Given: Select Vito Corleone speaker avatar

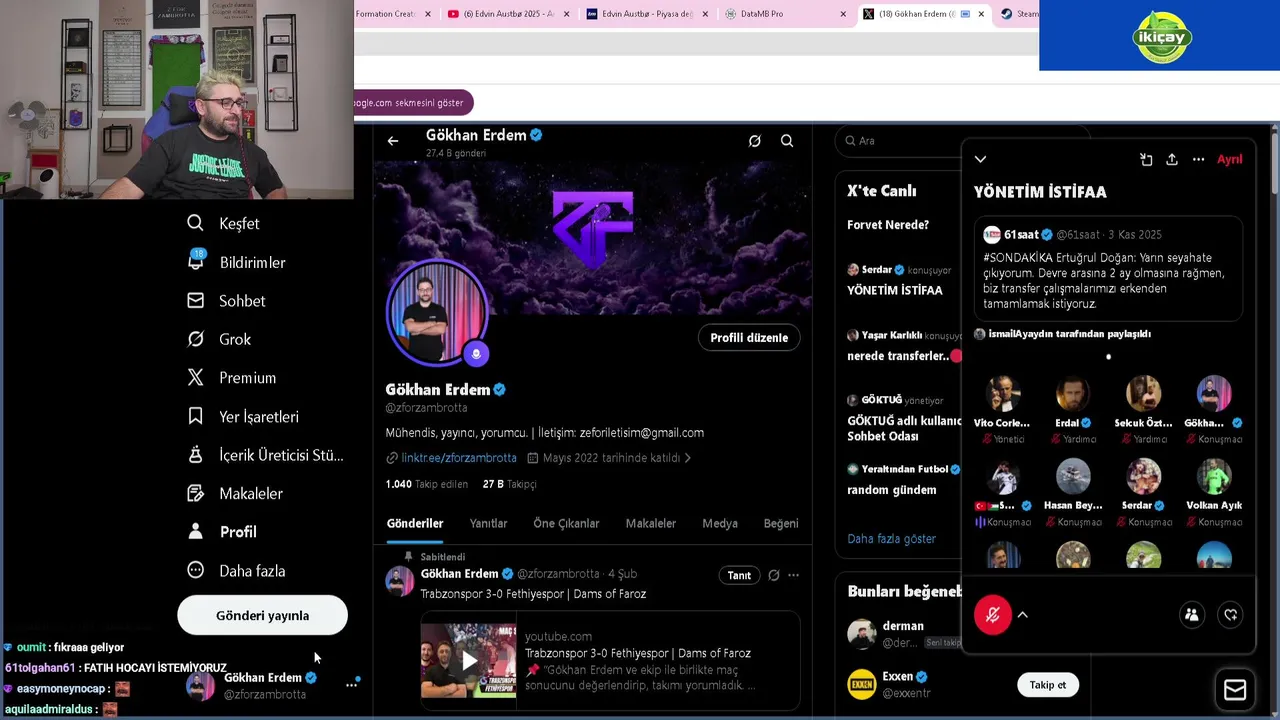Looking at the screenshot, I should [1003, 394].
